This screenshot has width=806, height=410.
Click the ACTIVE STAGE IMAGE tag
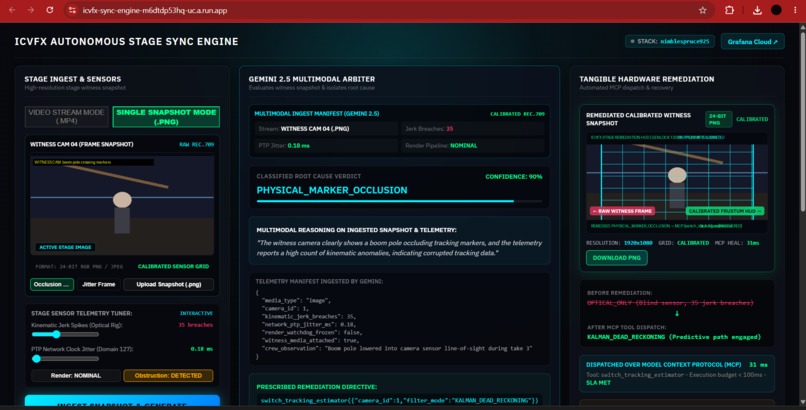[x=65, y=247]
